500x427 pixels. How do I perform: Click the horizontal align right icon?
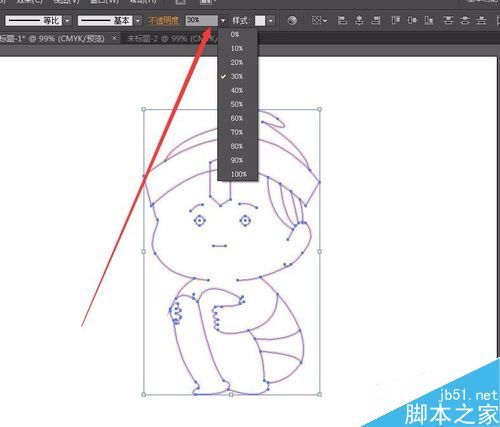(x=376, y=21)
